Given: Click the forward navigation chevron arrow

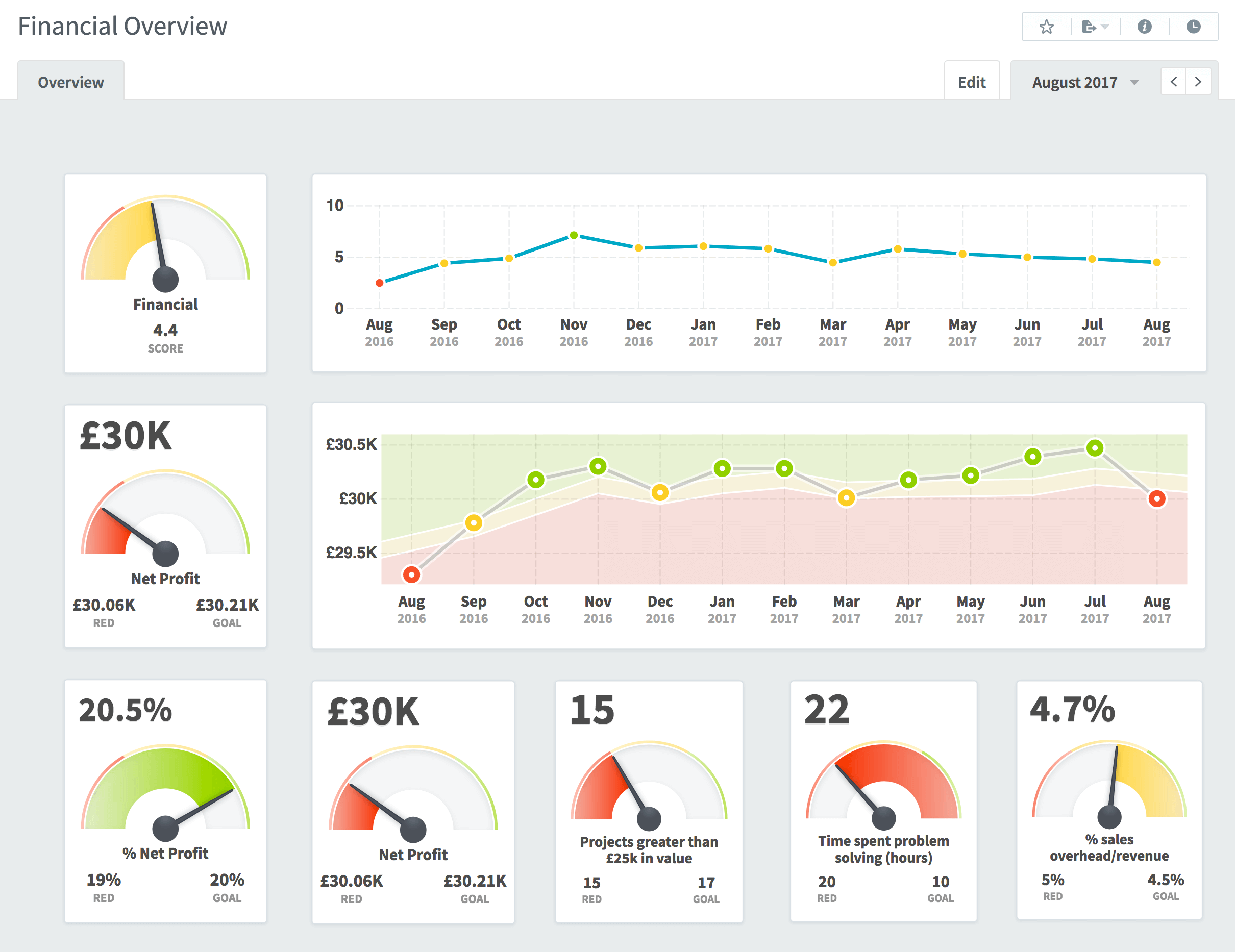Looking at the screenshot, I should coord(1198,82).
